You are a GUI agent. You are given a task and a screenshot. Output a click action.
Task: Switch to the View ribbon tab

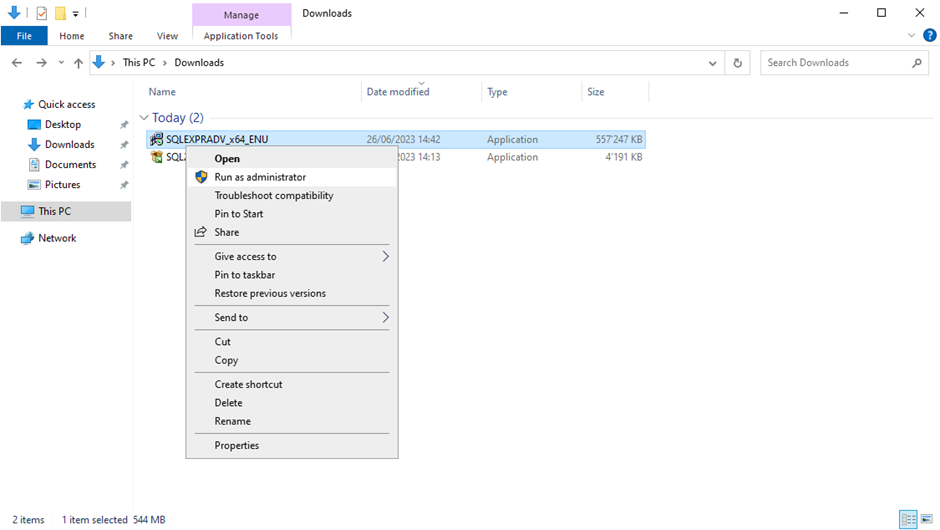point(167,36)
